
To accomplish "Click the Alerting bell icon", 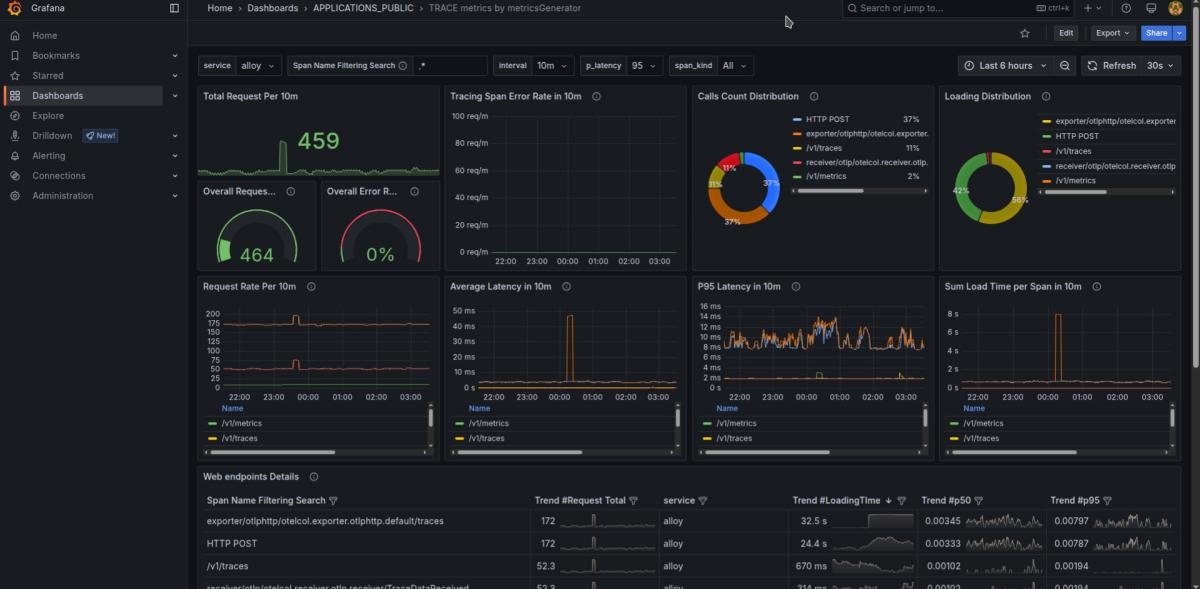I will tap(15, 156).
